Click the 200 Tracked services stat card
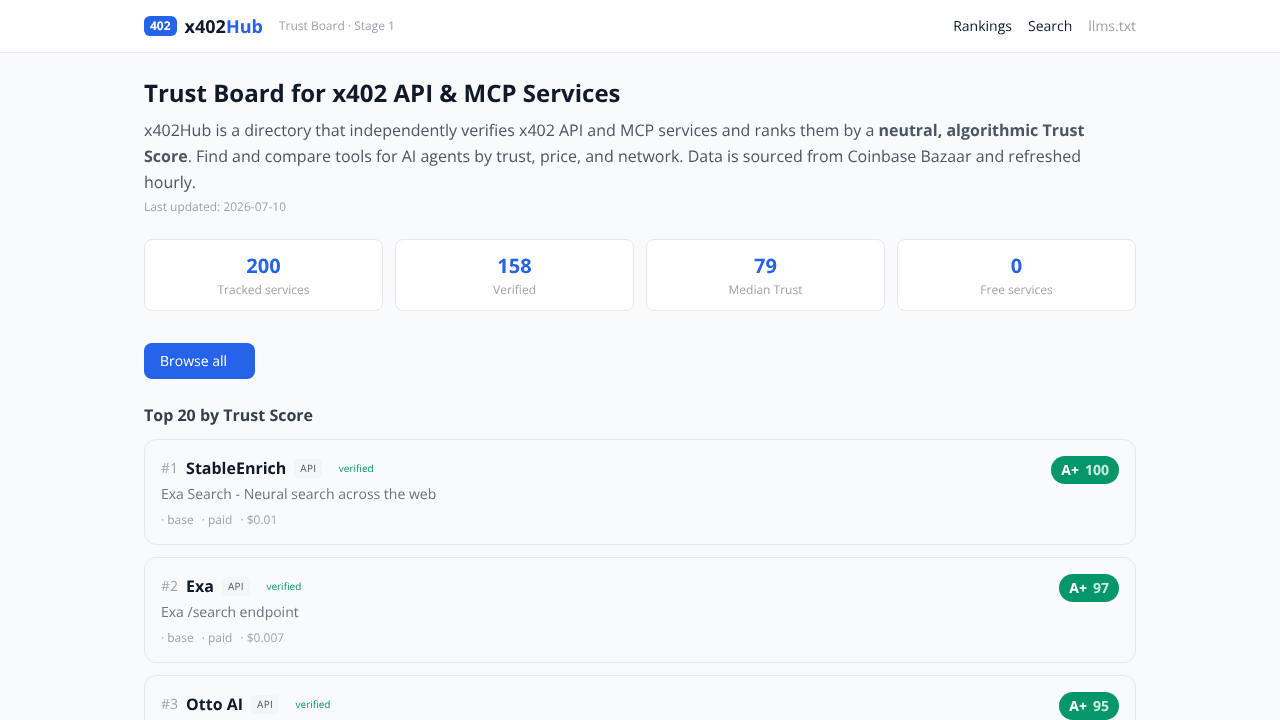The width and height of the screenshot is (1280, 720). [263, 275]
